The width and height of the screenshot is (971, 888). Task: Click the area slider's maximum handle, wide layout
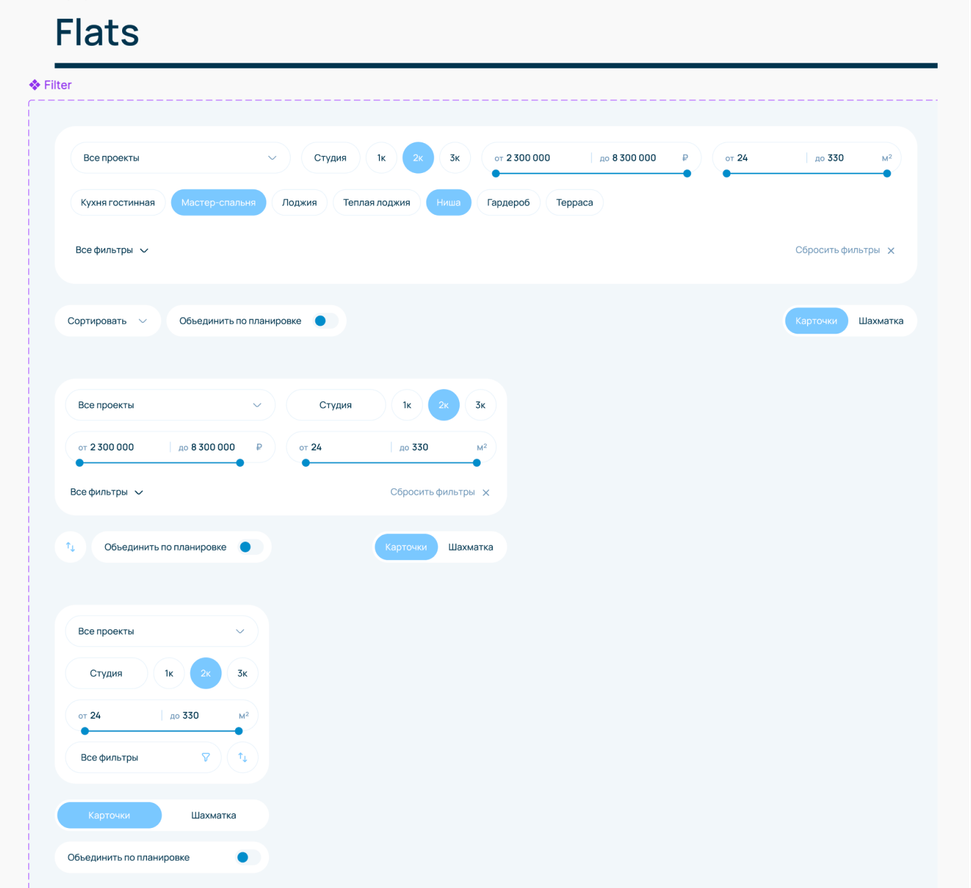point(887,173)
